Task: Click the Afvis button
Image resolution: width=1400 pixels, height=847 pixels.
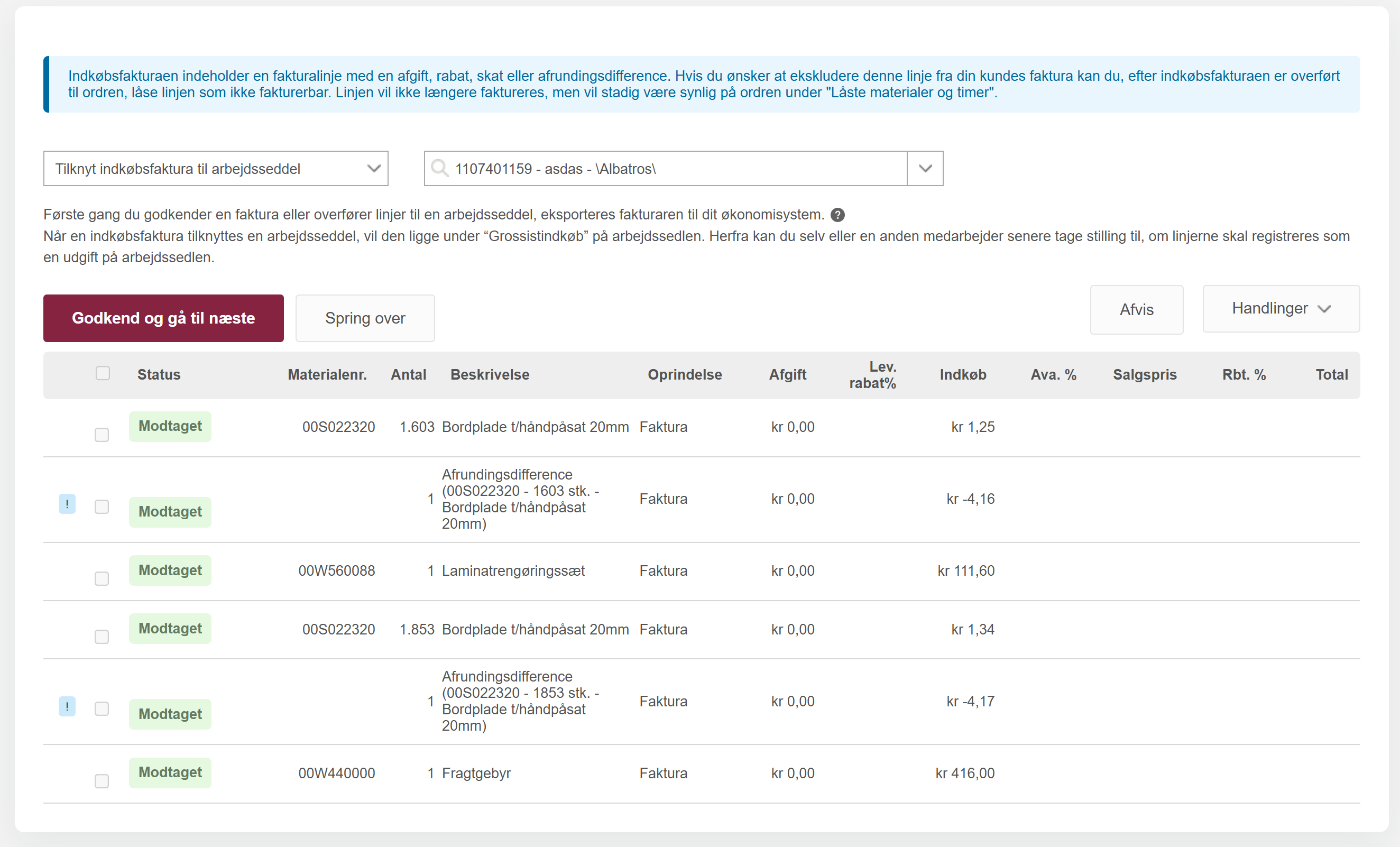Action: tap(1137, 310)
